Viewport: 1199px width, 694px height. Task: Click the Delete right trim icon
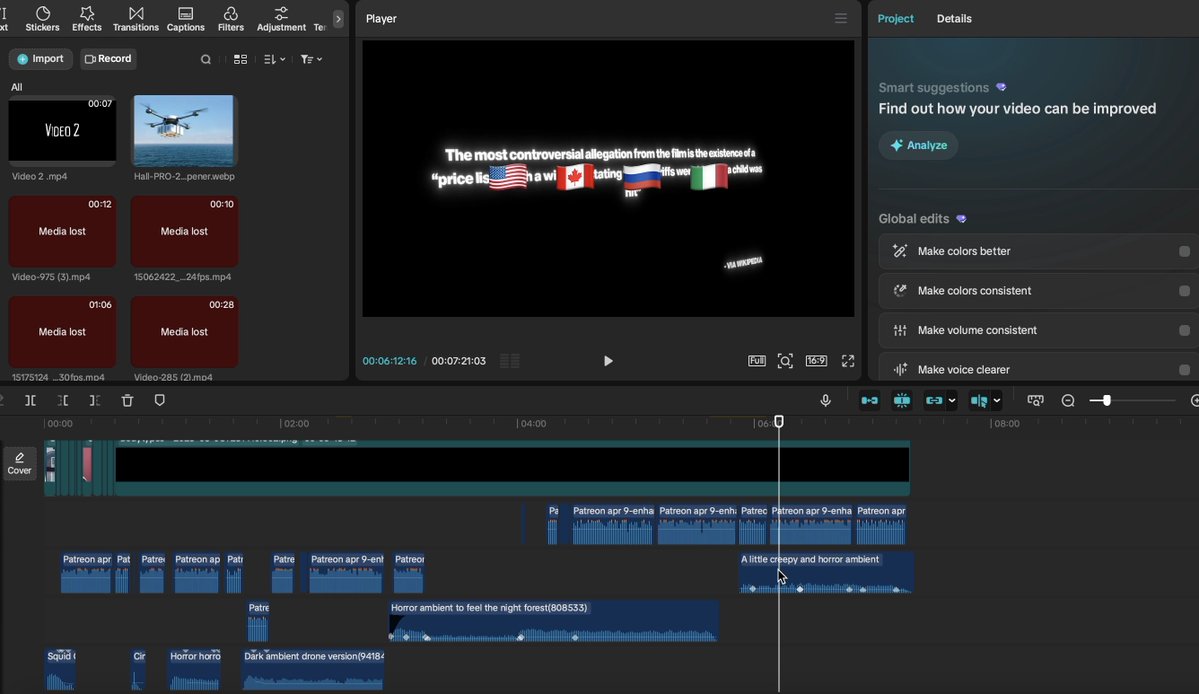[95, 401]
